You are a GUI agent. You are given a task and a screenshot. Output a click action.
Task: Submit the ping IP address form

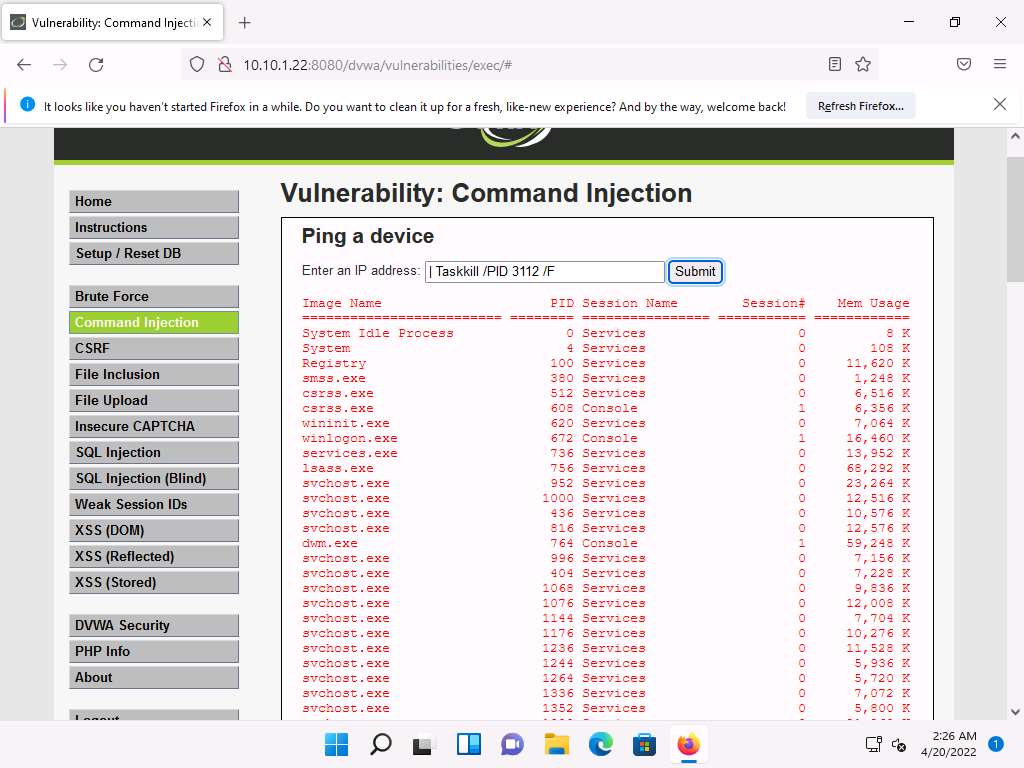pyautogui.click(x=694, y=271)
